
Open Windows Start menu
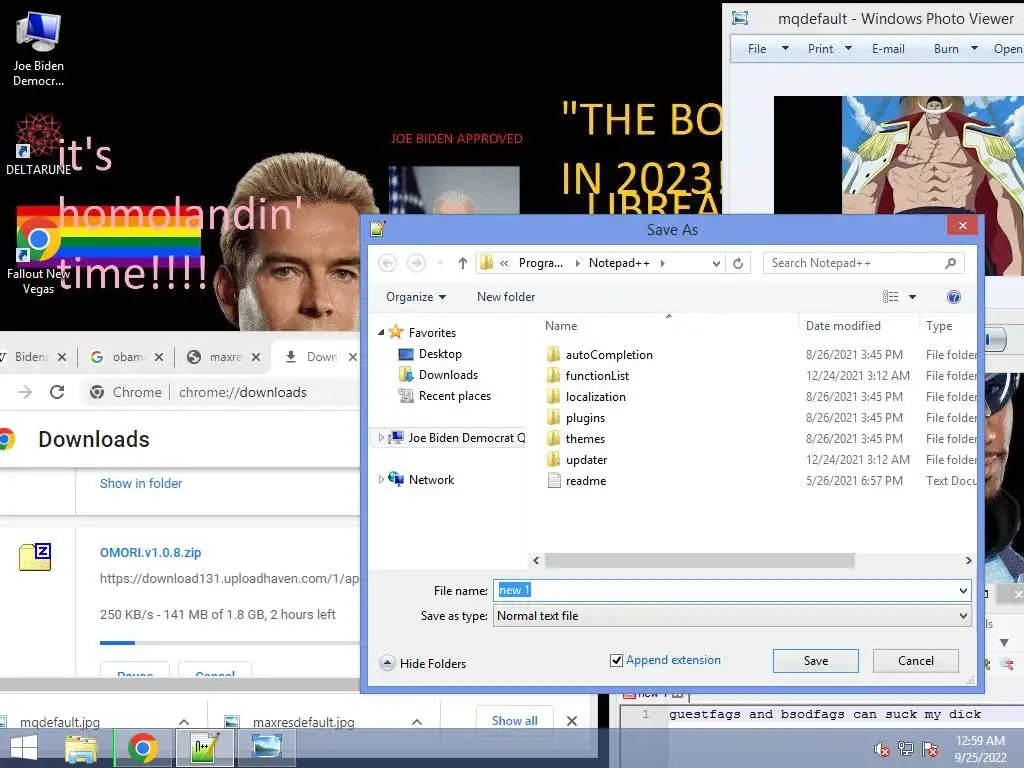tap(24, 748)
